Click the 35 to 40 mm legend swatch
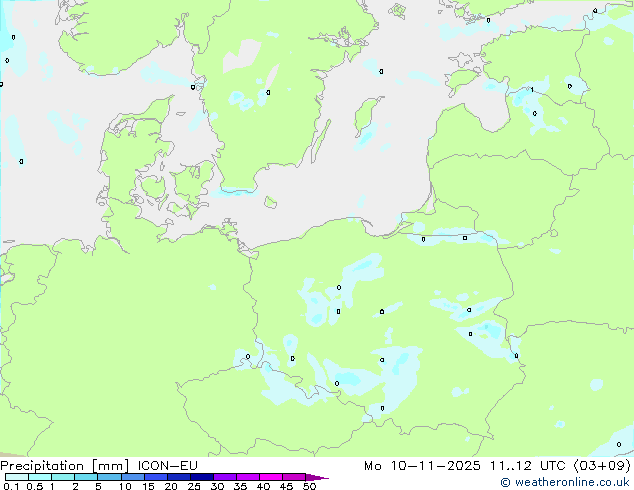634x490 pixels. pyautogui.click(x=248, y=477)
